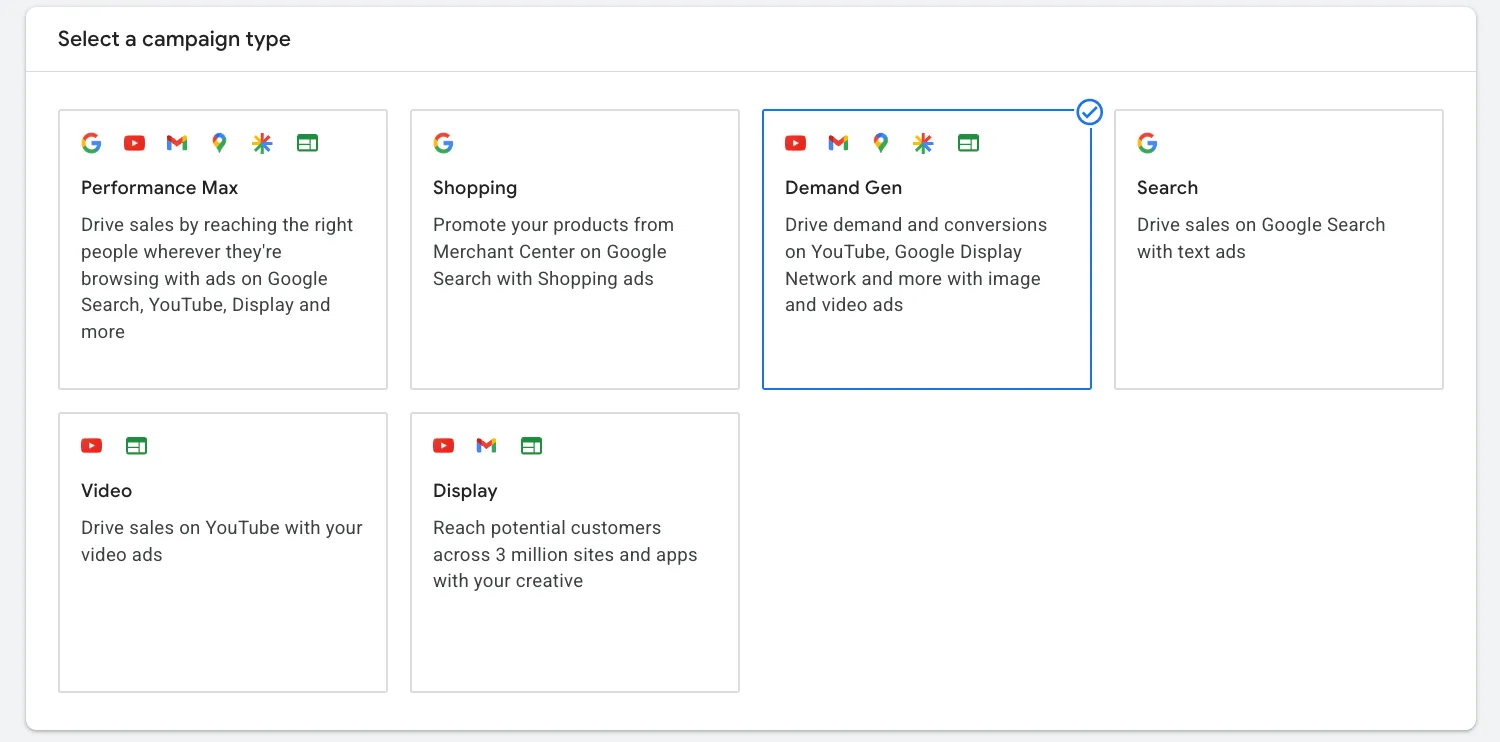The image size is (1500, 742).
Task: Click Google icon in Search card
Action: pos(1147,143)
